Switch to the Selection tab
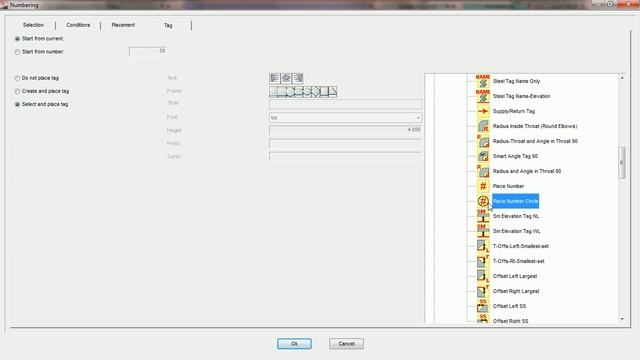The image size is (640, 360). click(x=33, y=25)
